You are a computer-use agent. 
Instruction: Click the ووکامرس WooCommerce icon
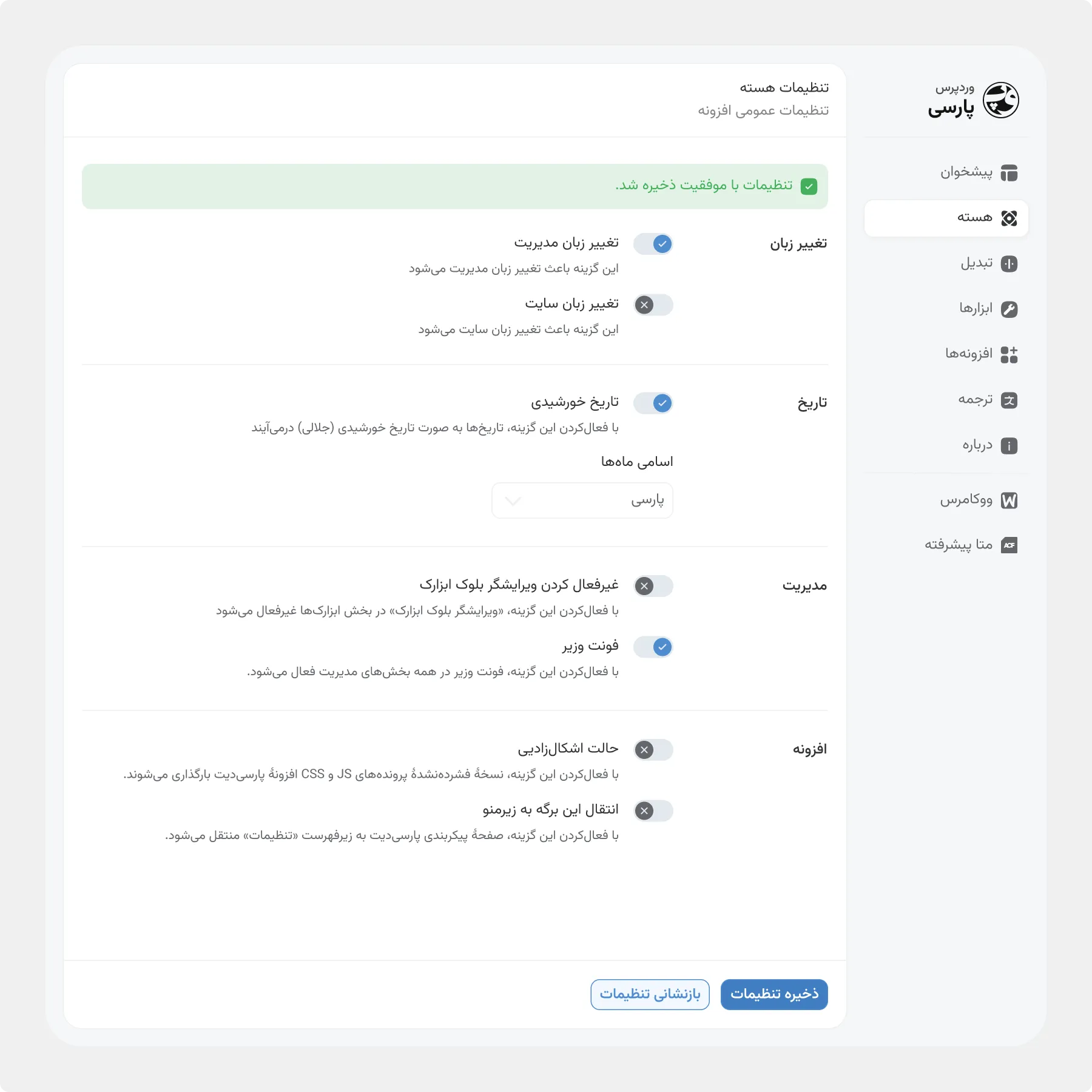pos(1009,500)
